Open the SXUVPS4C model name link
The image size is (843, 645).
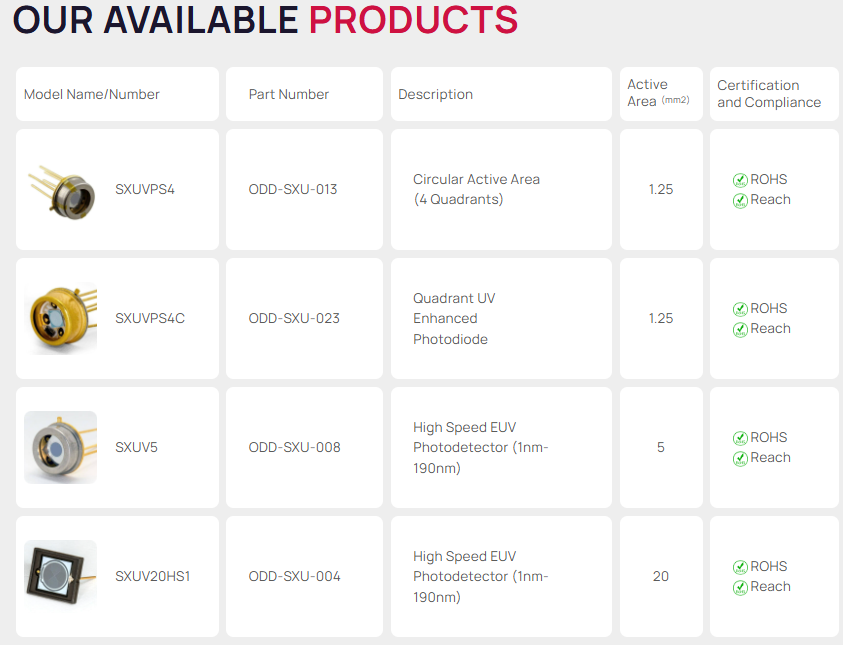pos(150,318)
